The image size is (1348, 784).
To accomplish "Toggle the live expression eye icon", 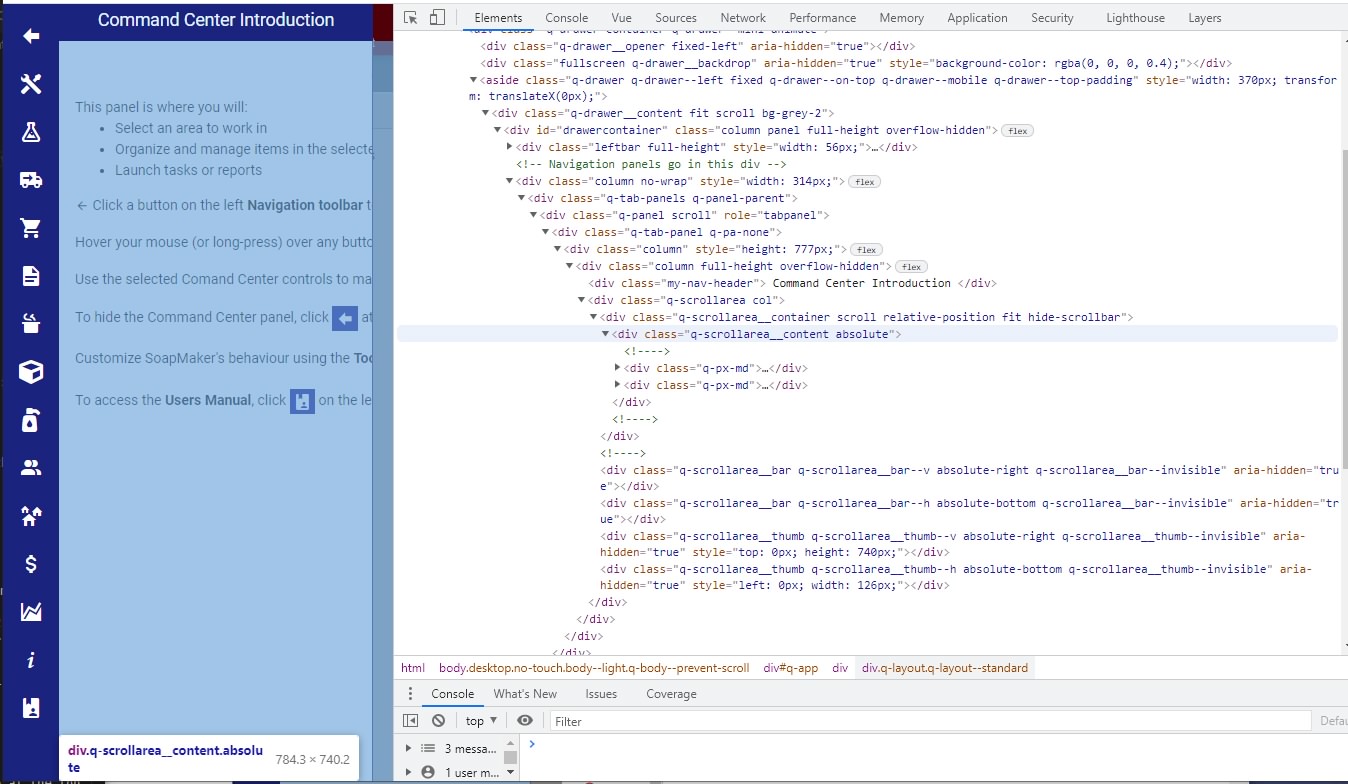I will [524, 720].
